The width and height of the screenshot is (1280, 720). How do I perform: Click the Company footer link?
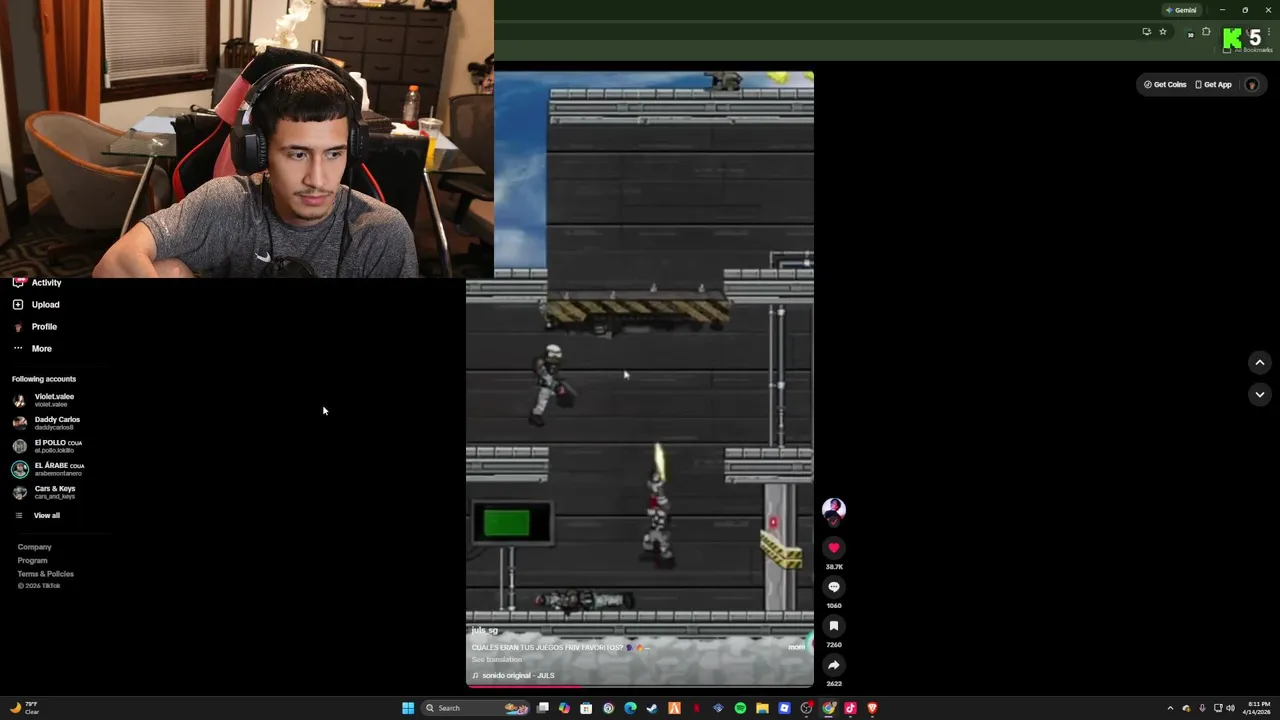(x=34, y=547)
